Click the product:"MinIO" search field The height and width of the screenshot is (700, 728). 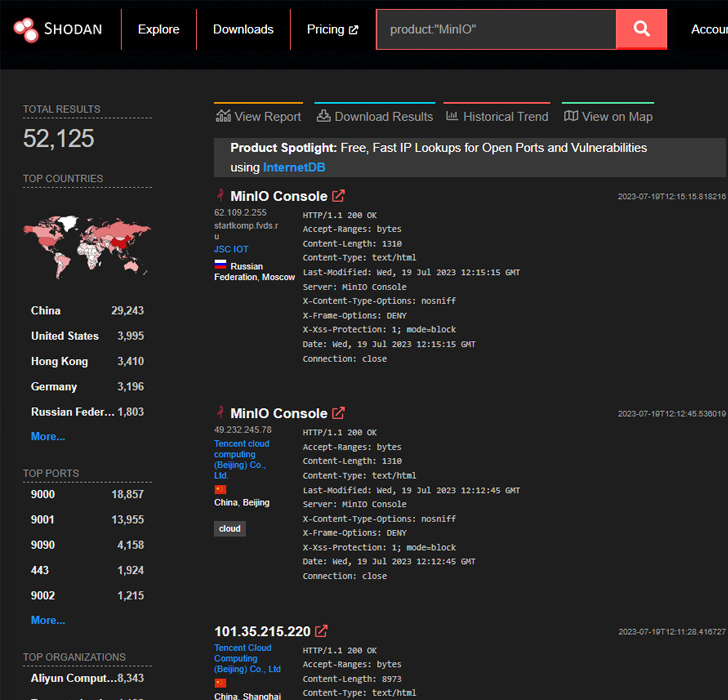496,29
